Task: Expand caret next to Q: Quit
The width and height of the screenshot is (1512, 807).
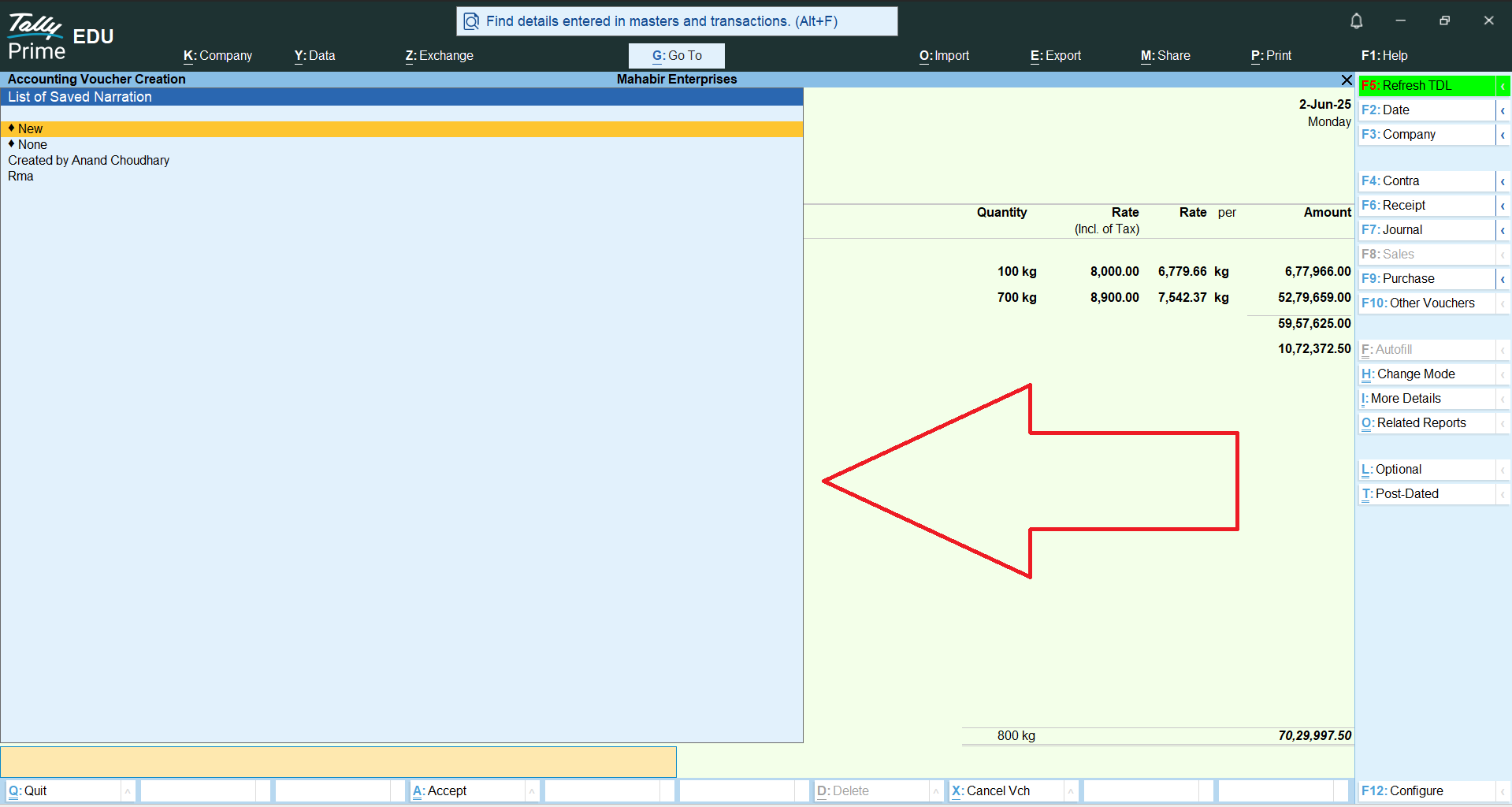Action: [x=128, y=790]
